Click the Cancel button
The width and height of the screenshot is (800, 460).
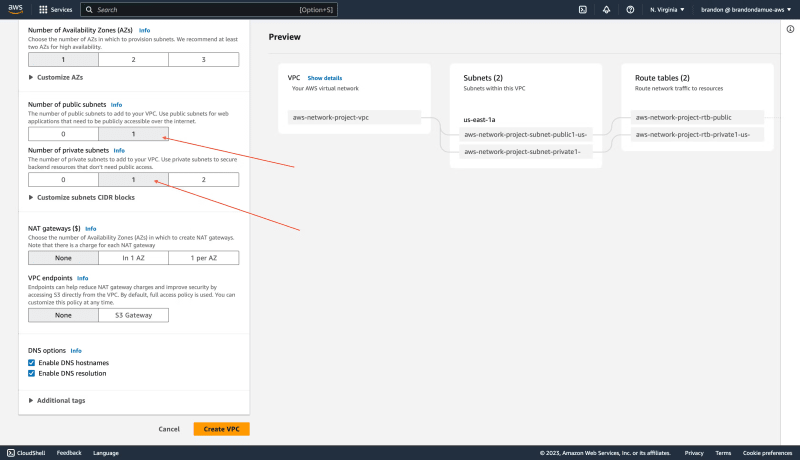169,429
